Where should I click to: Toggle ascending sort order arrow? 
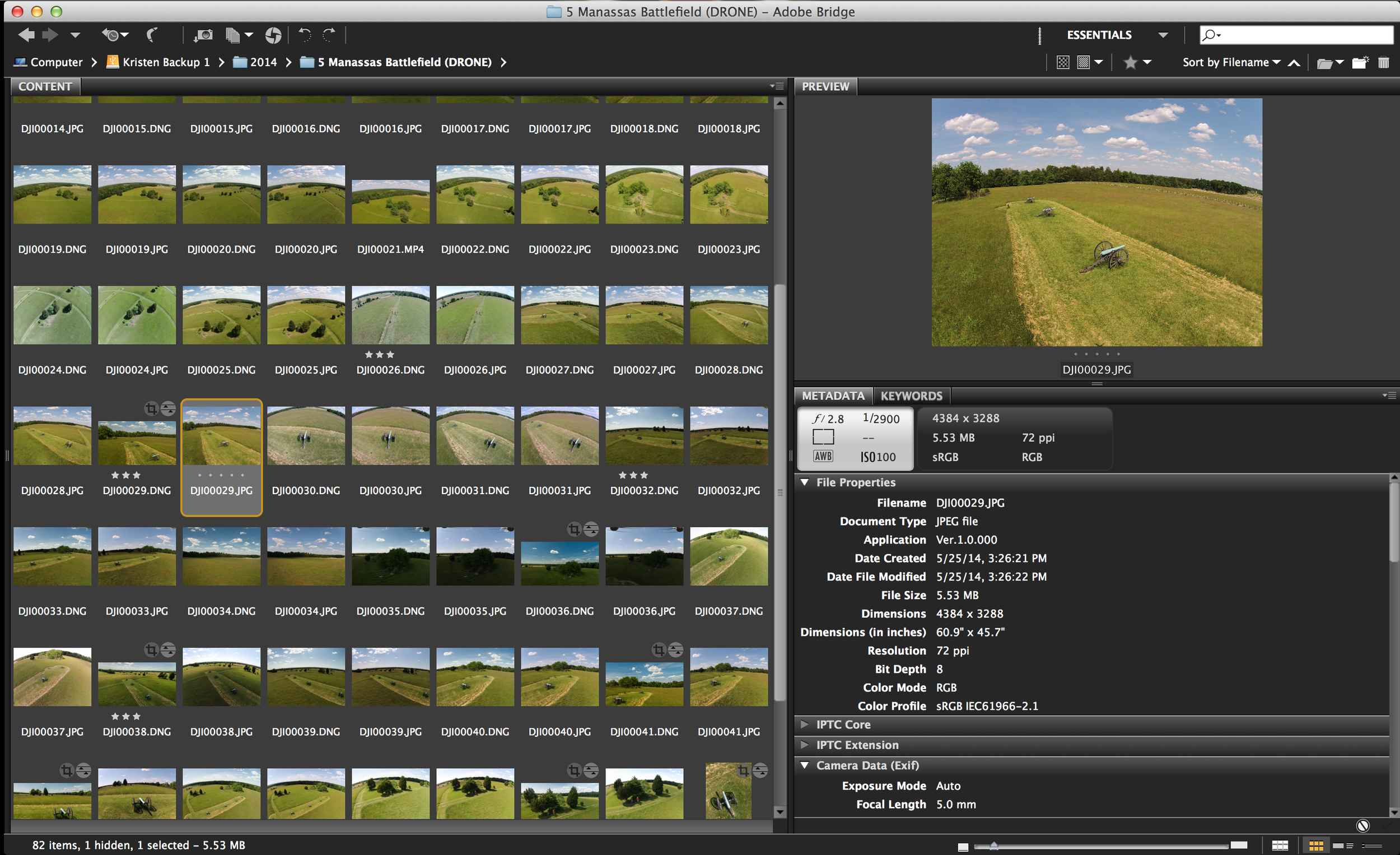click(x=1294, y=63)
